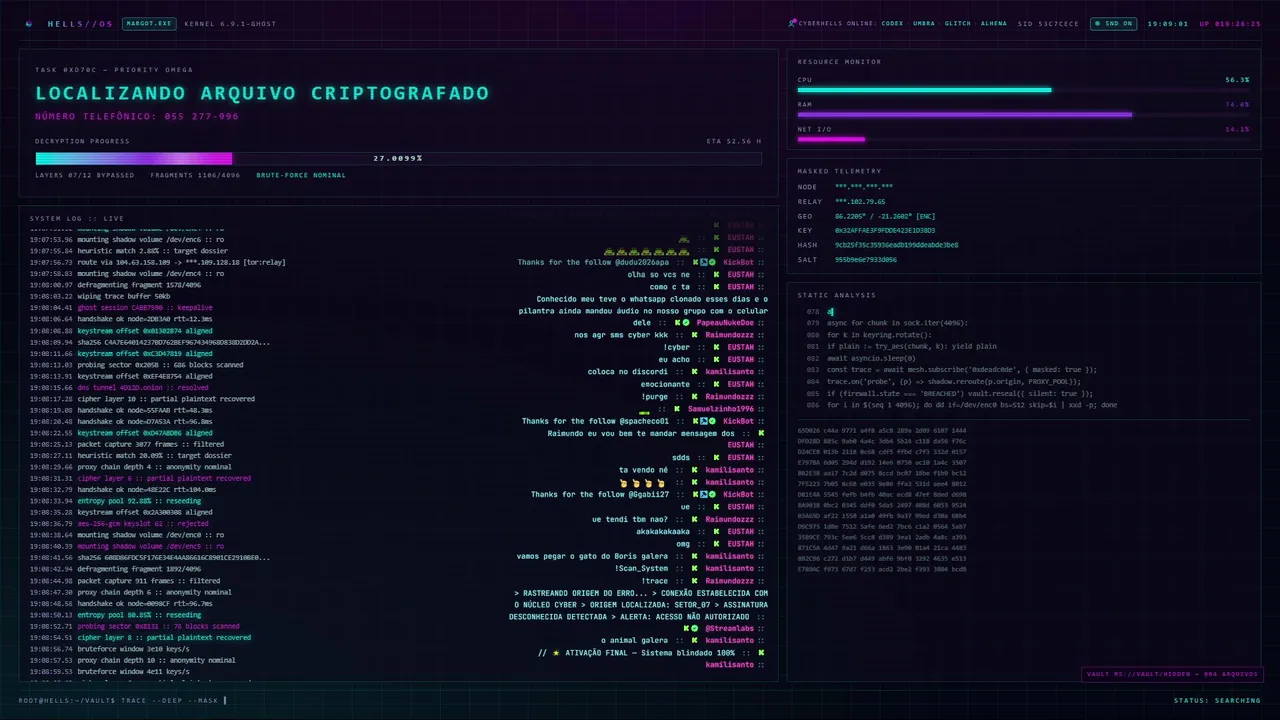Click Kick badge beside "!trace" message

pyautogui.click(x=694, y=580)
